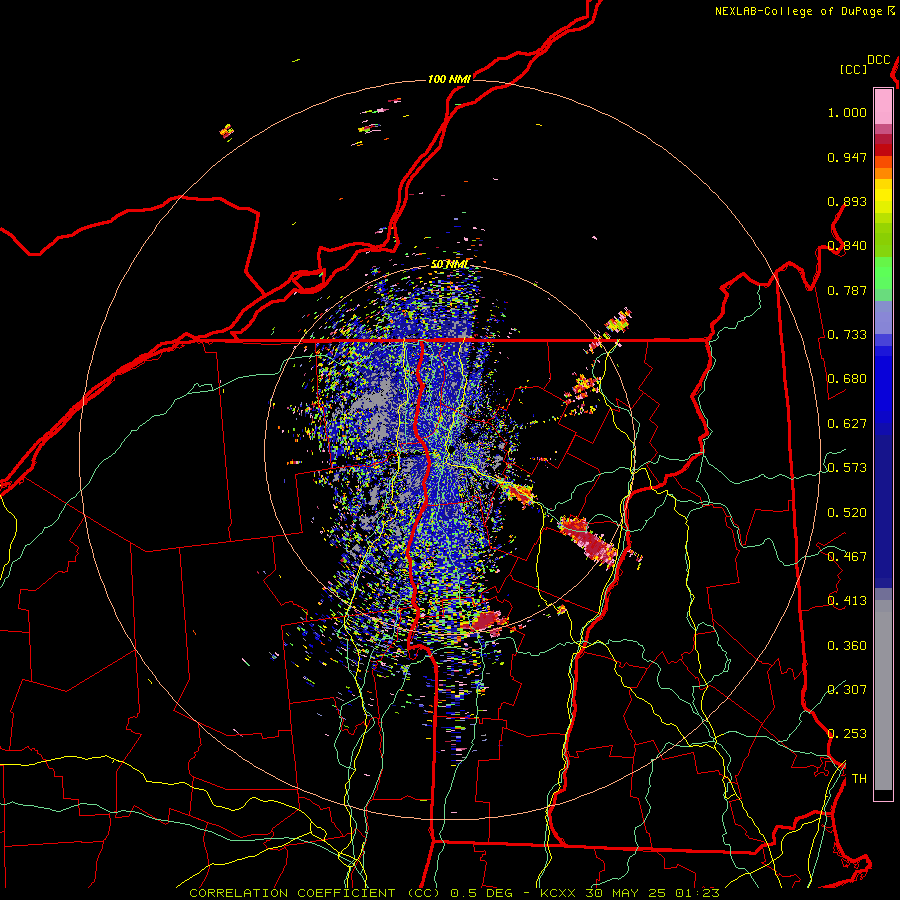Click the 100 NMI range ring label
Viewport: 900px width, 900px height.
tap(449, 79)
